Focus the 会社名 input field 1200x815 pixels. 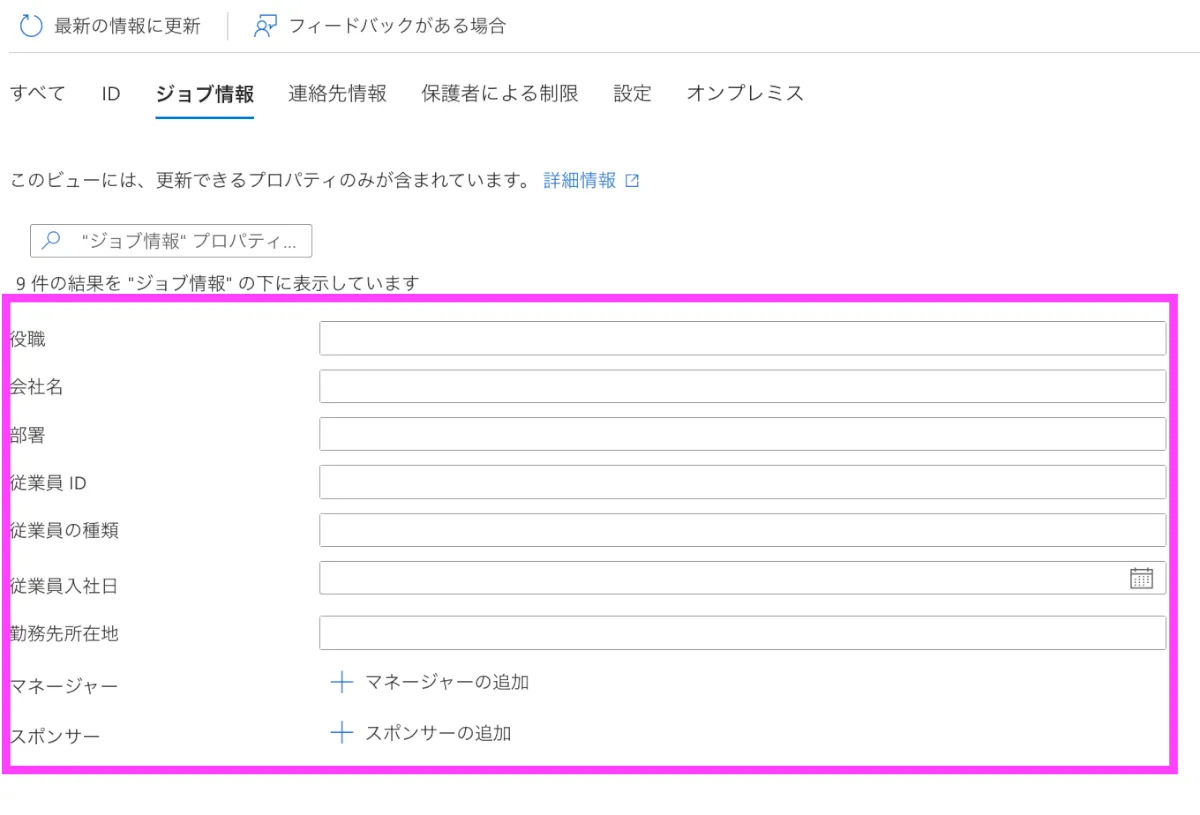(x=742, y=387)
